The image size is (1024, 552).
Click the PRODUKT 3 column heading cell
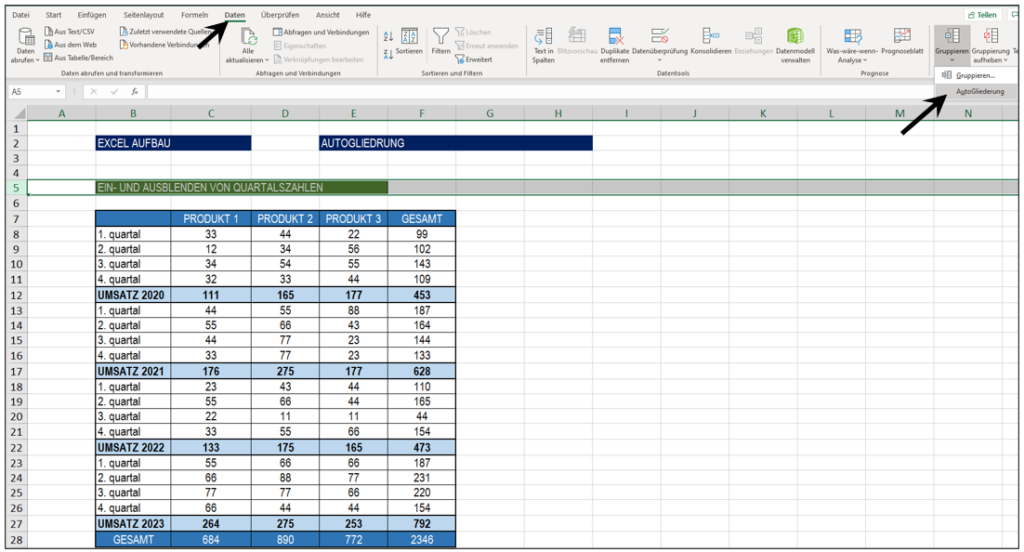click(353, 219)
